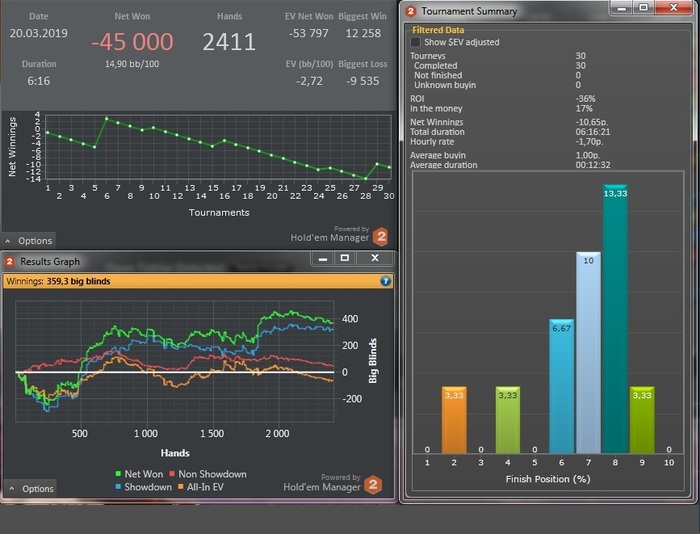Click the blue help icon in Results Graph
Image resolution: width=700 pixels, height=534 pixels.
coord(385,281)
